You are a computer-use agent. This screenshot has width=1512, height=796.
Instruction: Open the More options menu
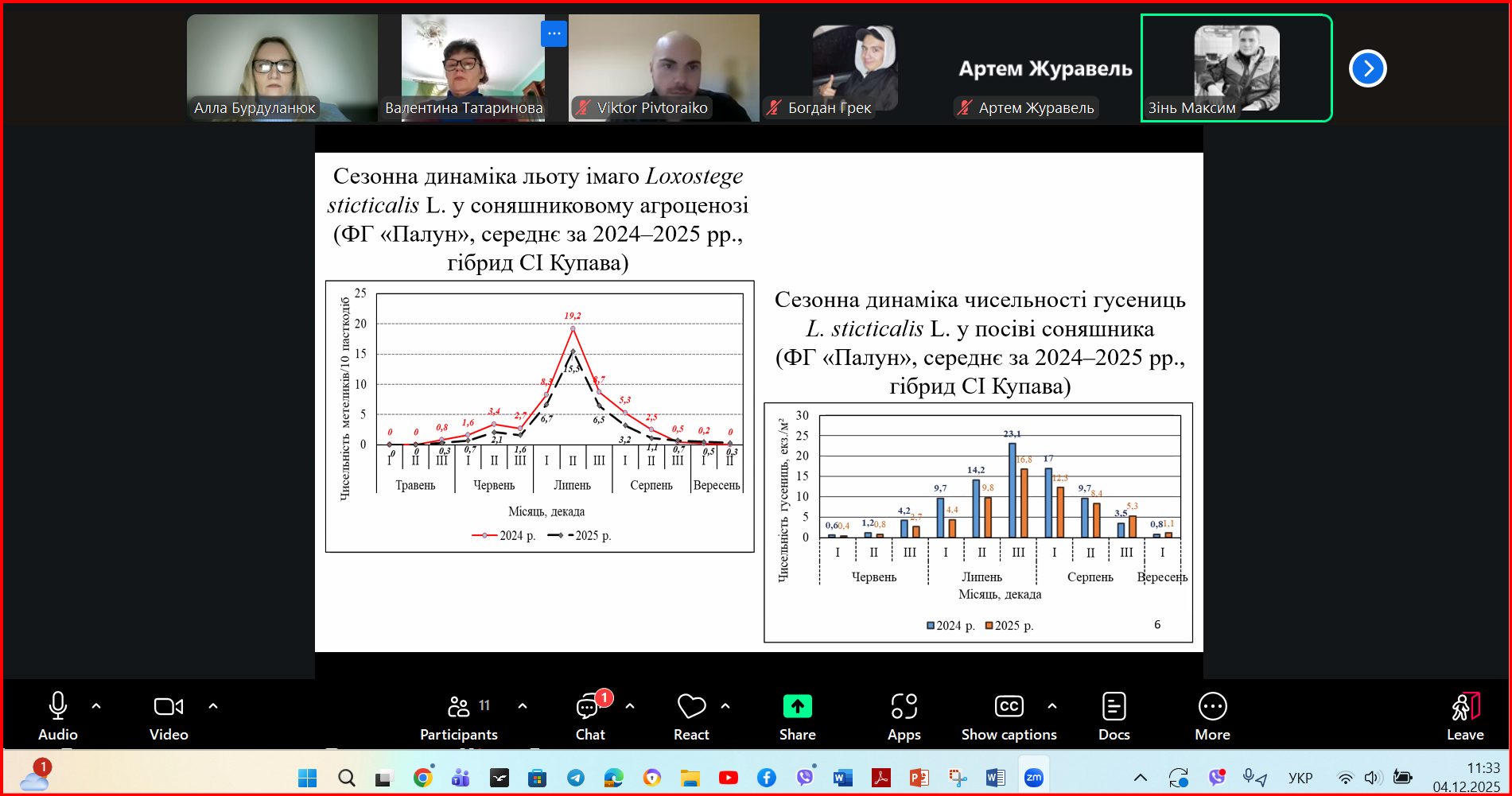point(1212,716)
